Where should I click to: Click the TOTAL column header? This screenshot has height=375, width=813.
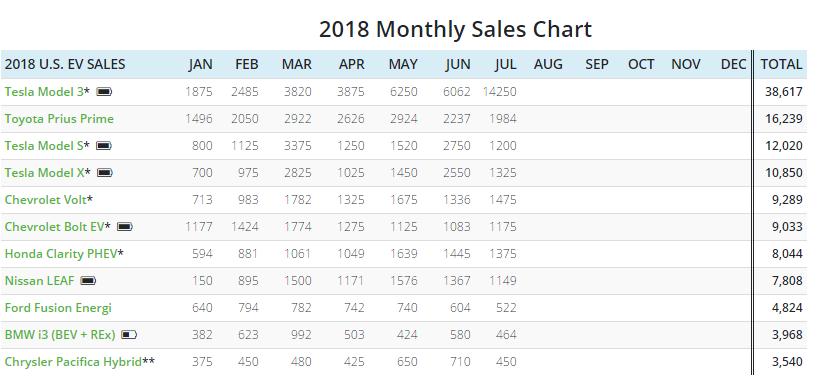781,64
